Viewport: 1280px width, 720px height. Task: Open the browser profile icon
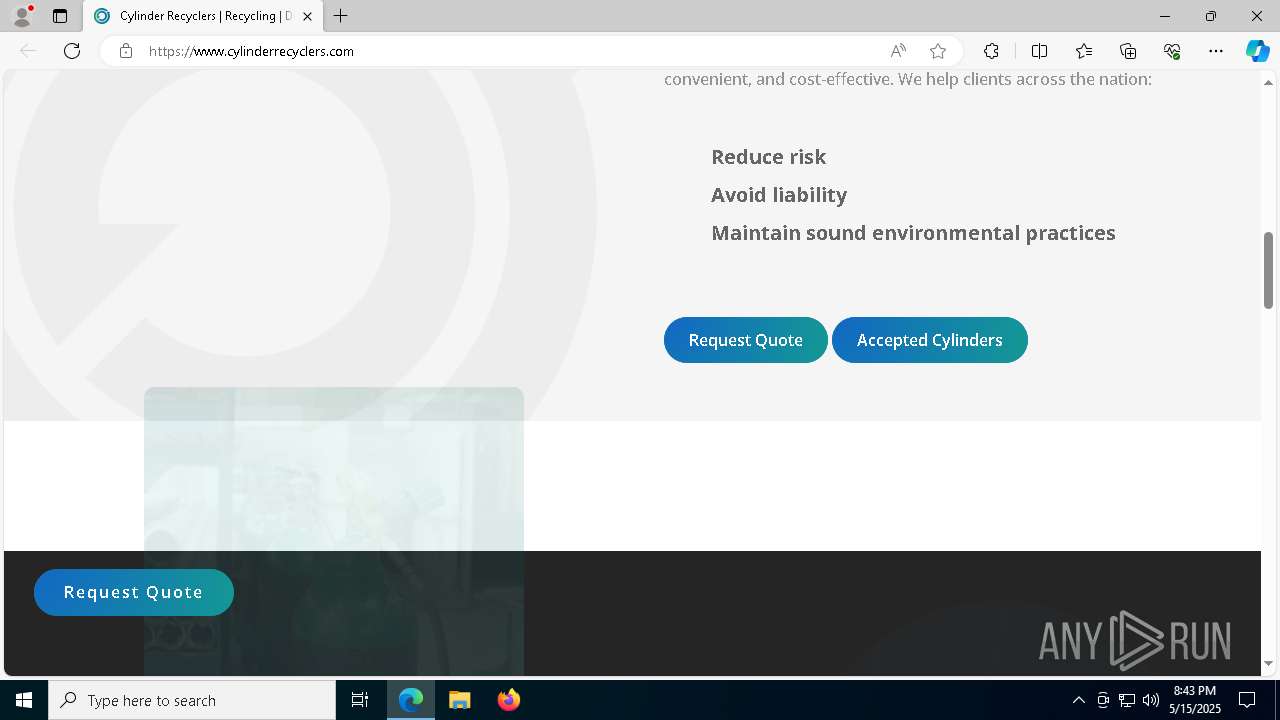[22, 16]
